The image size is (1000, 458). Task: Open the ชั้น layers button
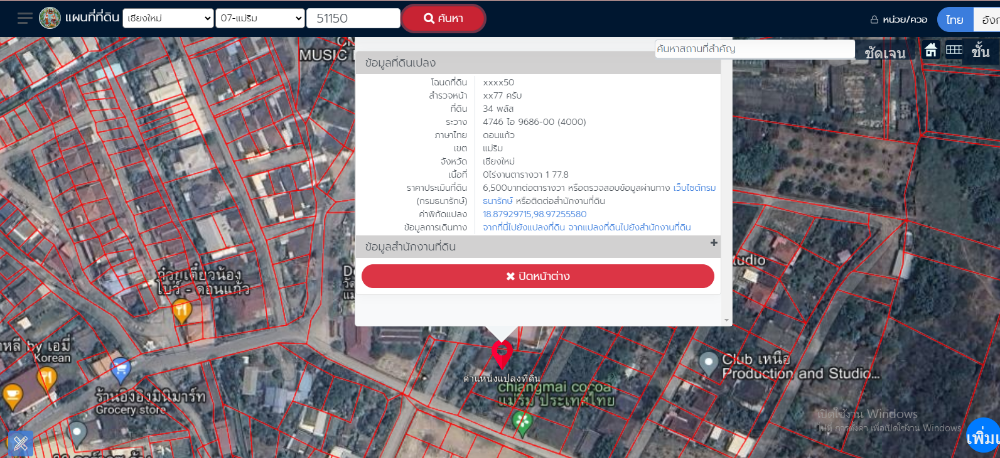980,52
